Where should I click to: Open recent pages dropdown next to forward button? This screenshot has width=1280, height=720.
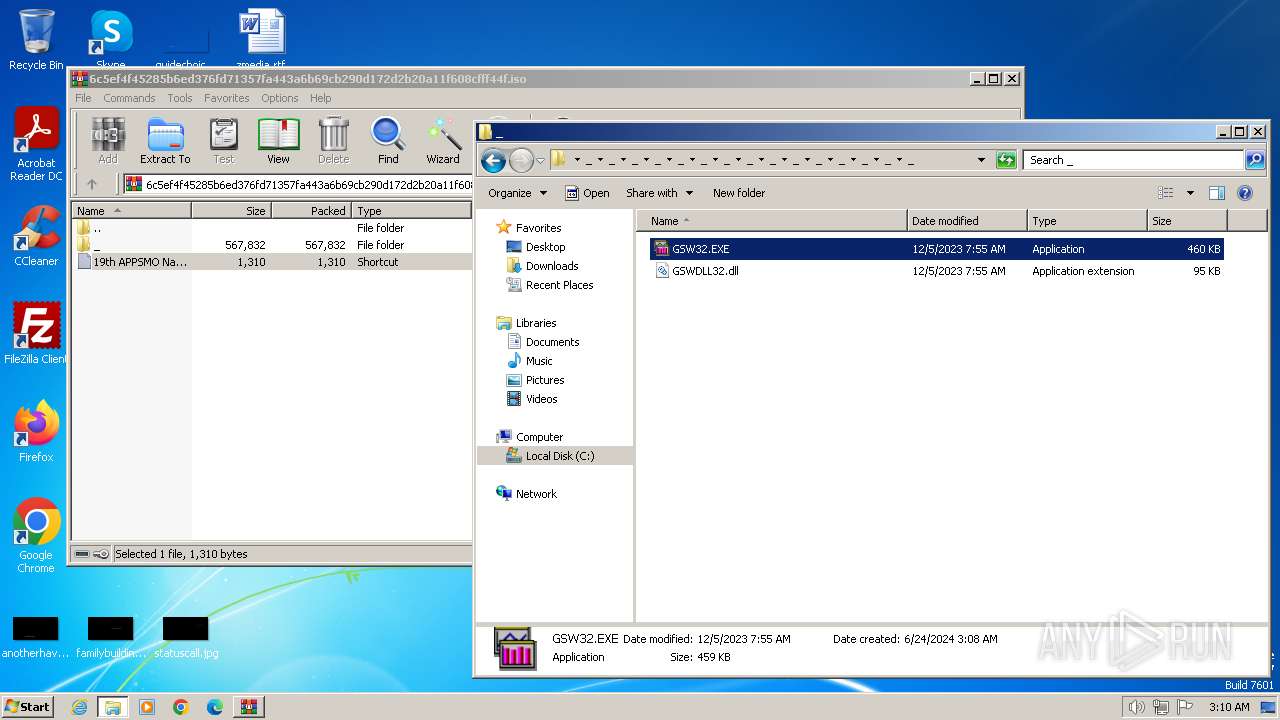pyautogui.click(x=540, y=160)
